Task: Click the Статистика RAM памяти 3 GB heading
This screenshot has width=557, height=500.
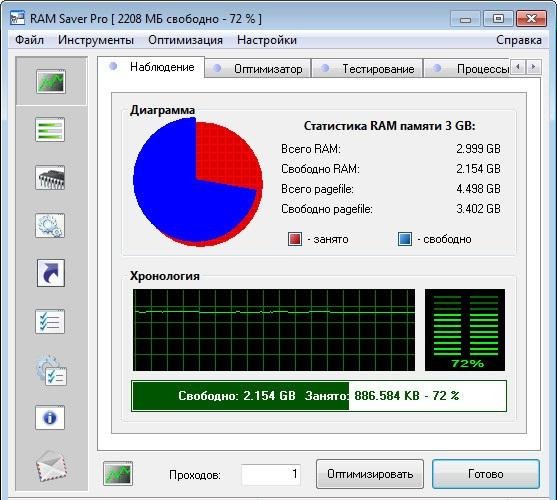Action: click(x=389, y=126)
